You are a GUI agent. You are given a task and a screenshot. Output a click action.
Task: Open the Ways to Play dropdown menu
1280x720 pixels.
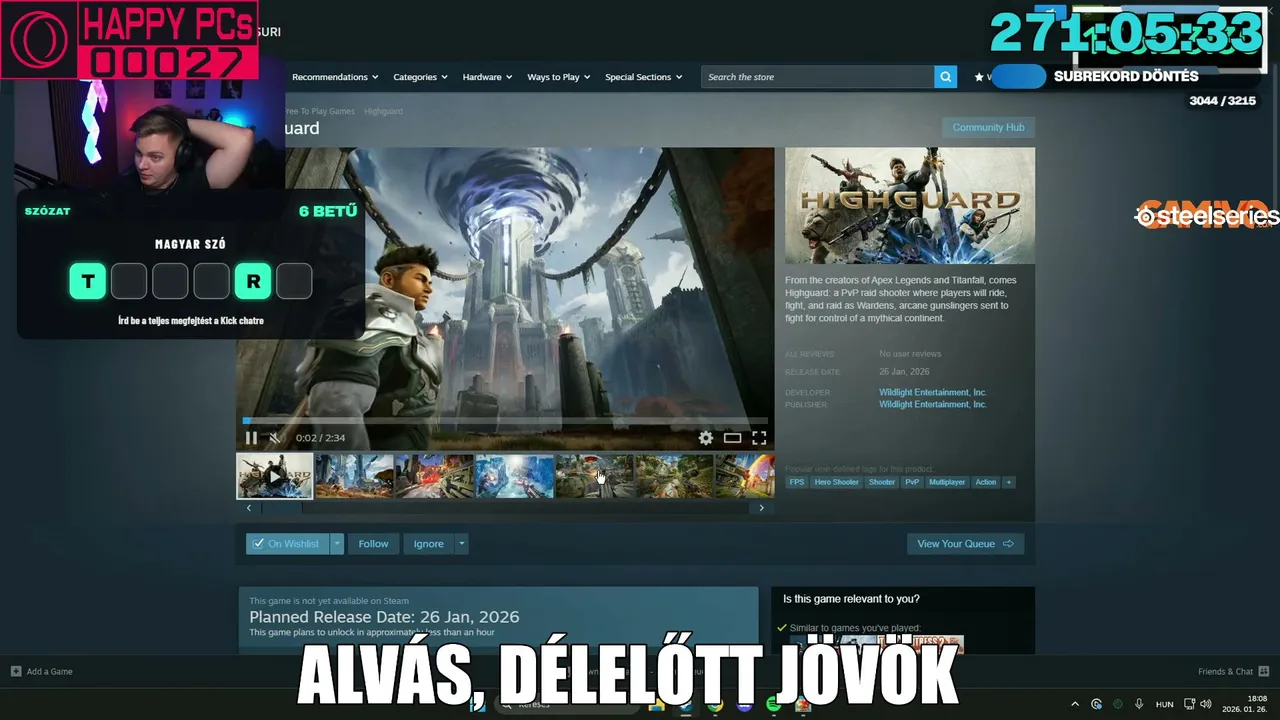click(x=559, y=77)
